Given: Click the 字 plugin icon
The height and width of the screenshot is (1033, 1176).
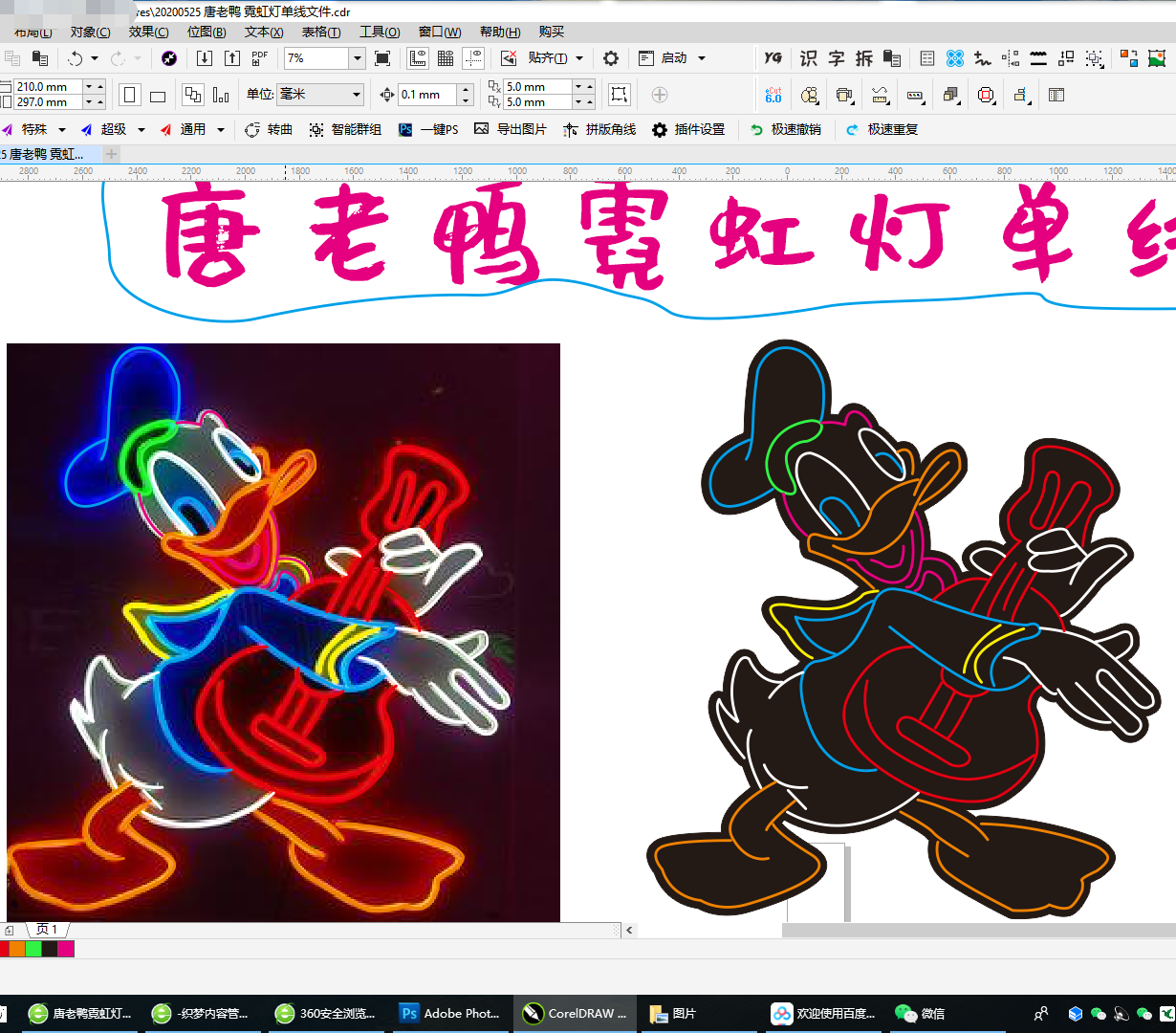Looking at the screenshot, I should pos(837,58).
